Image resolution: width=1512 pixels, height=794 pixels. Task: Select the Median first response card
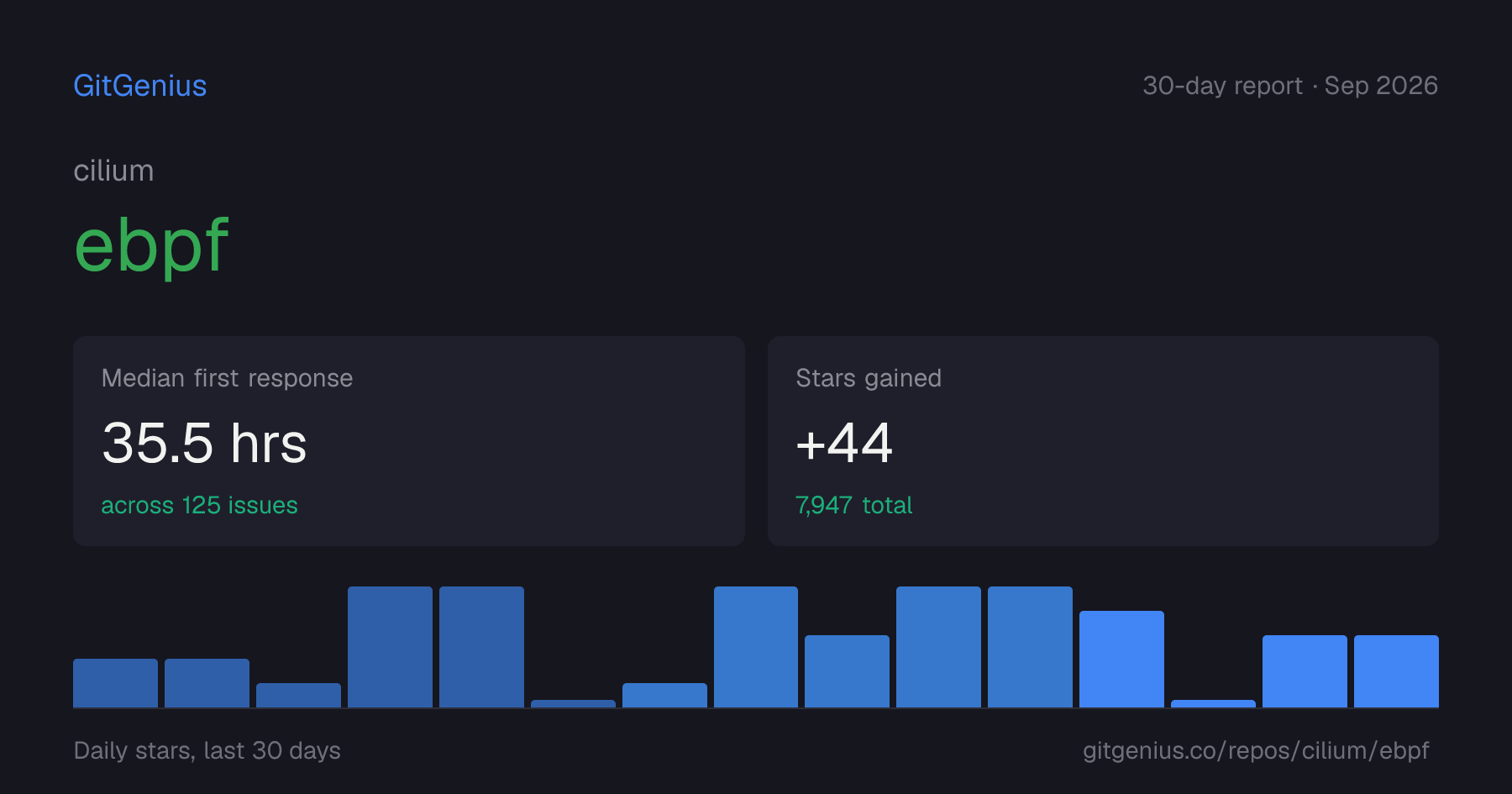[x=409, y=441]
